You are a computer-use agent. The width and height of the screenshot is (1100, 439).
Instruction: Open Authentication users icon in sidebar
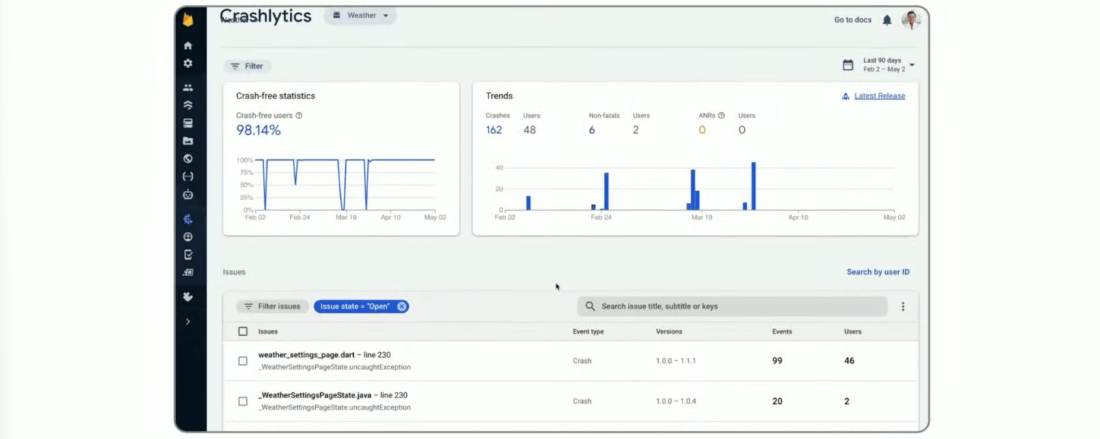(x=187, y=88)
